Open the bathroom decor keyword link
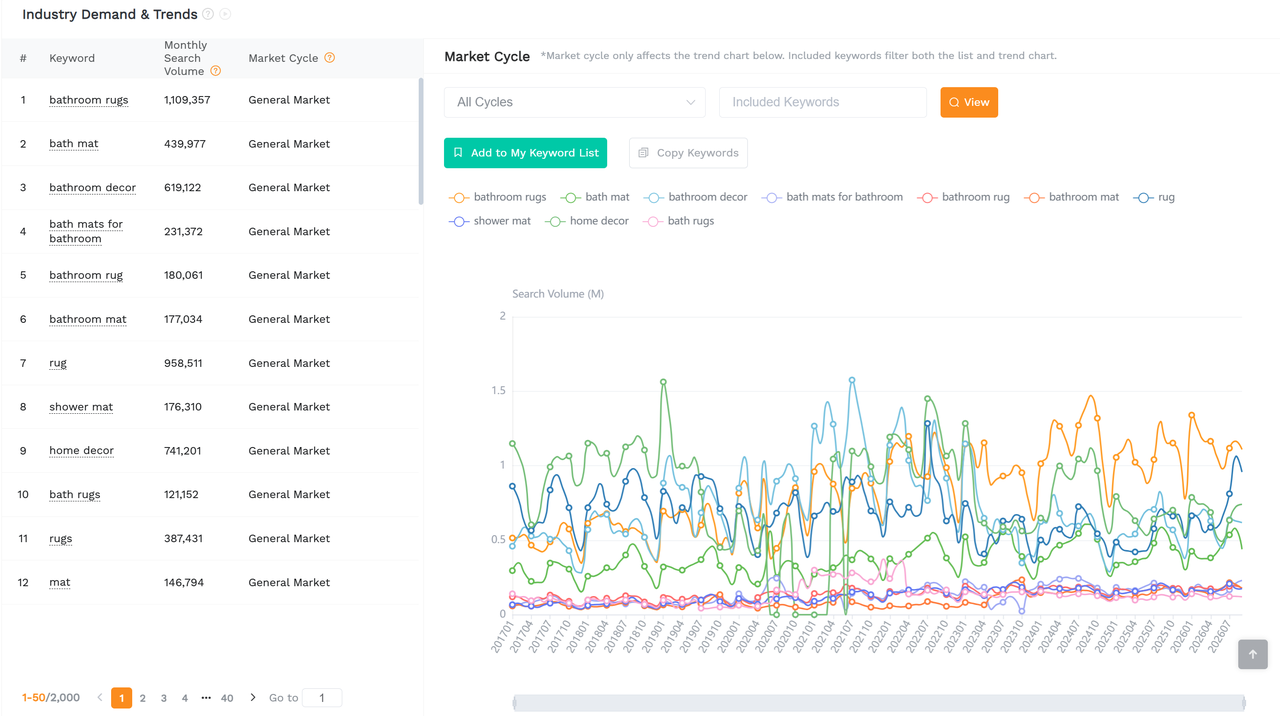This screenshot has width=1280, height=716. [x=92, y=188]
